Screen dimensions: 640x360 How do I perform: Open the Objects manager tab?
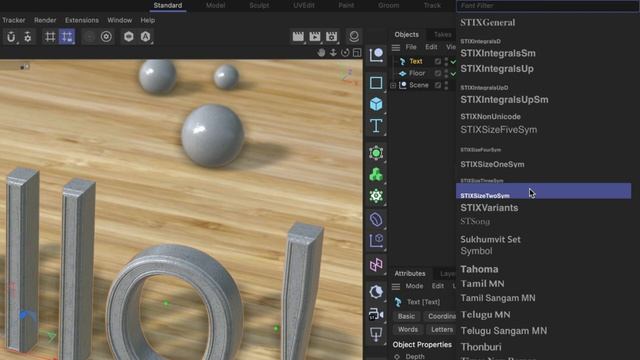407,35
